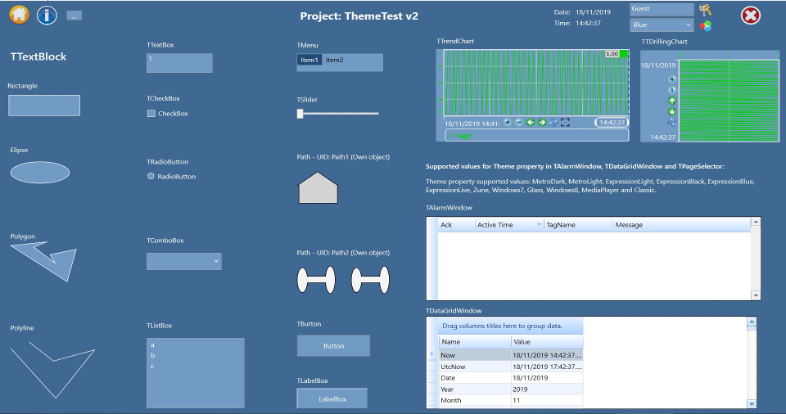Open the blue Info icon

[x=48, y=15]
